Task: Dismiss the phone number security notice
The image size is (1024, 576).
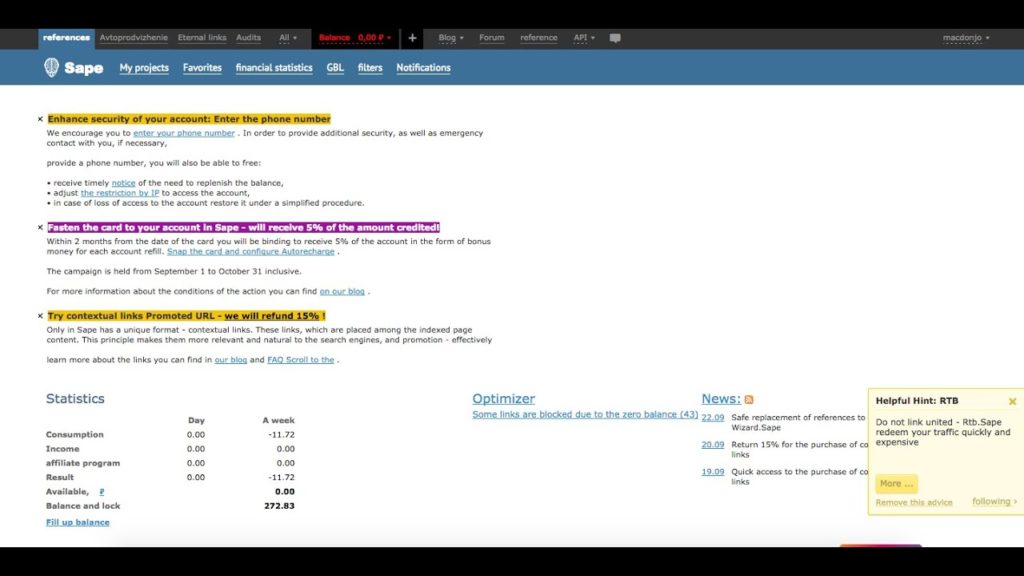Action: 40,119
